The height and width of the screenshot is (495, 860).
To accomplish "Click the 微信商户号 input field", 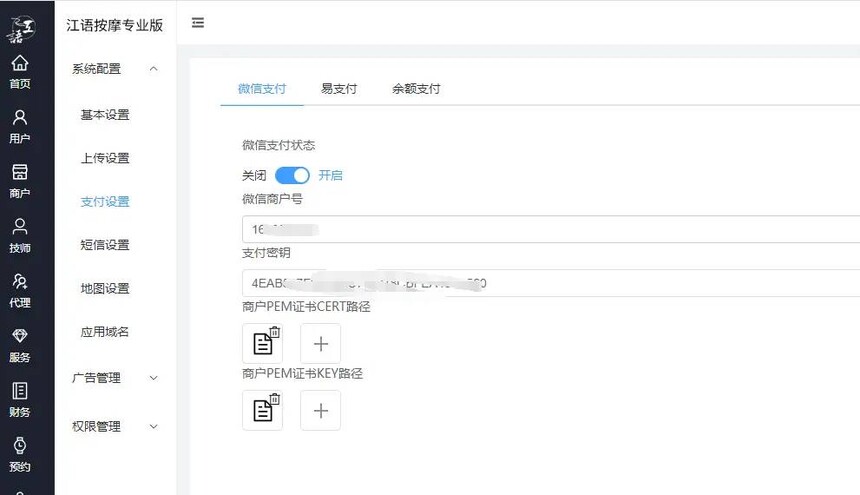I will (550, 229).
